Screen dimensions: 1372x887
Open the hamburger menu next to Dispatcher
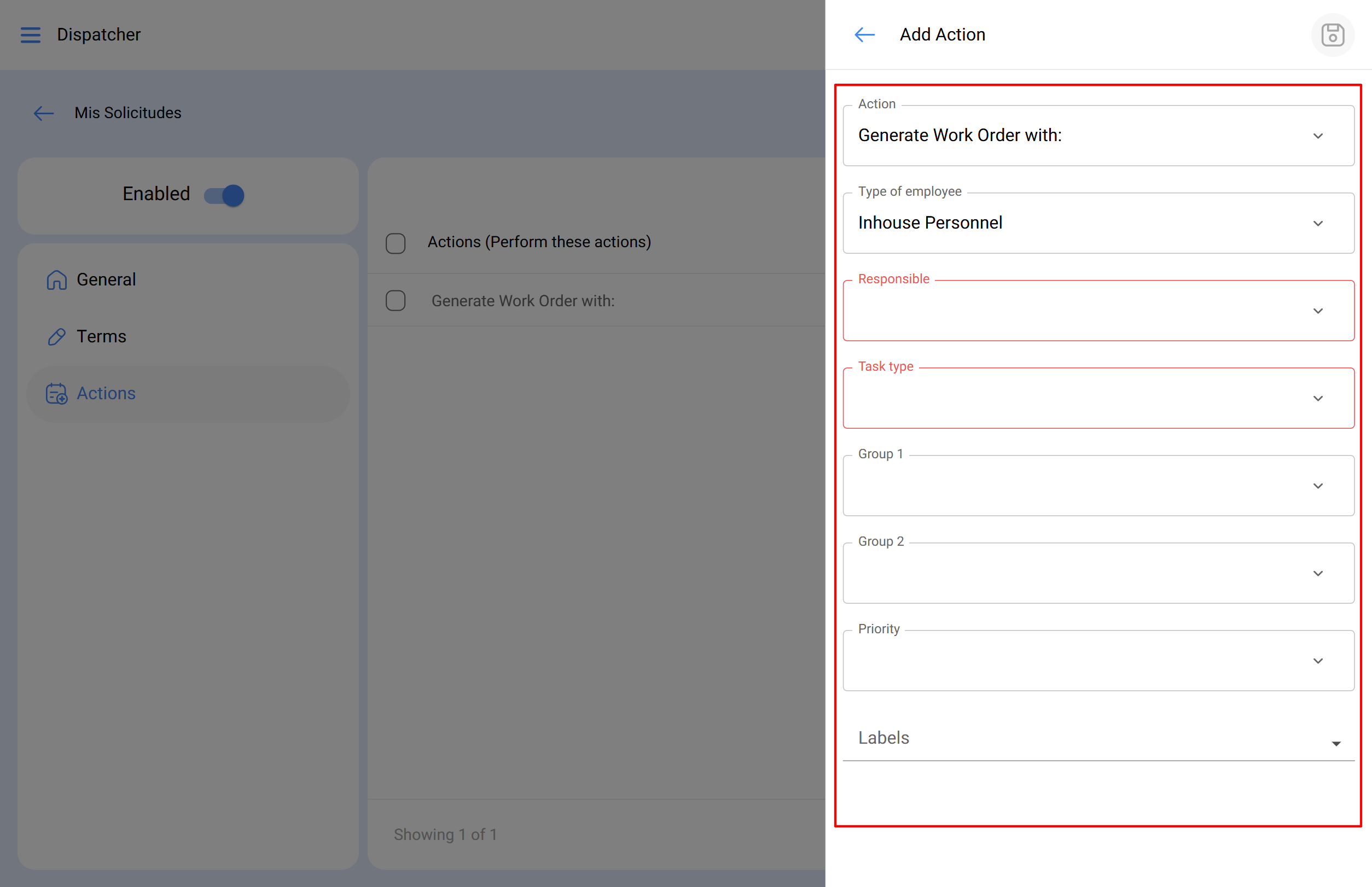pos(31,35)
